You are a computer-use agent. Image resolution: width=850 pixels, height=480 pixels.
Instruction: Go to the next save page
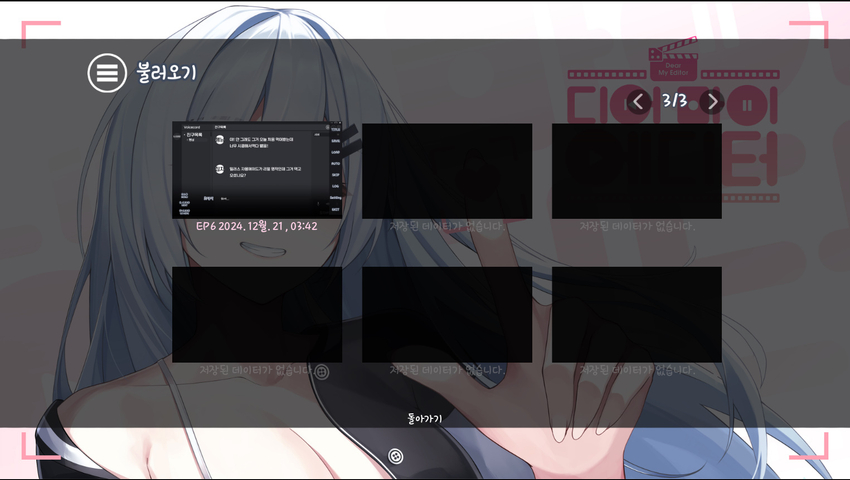click(x=712, y=101)
